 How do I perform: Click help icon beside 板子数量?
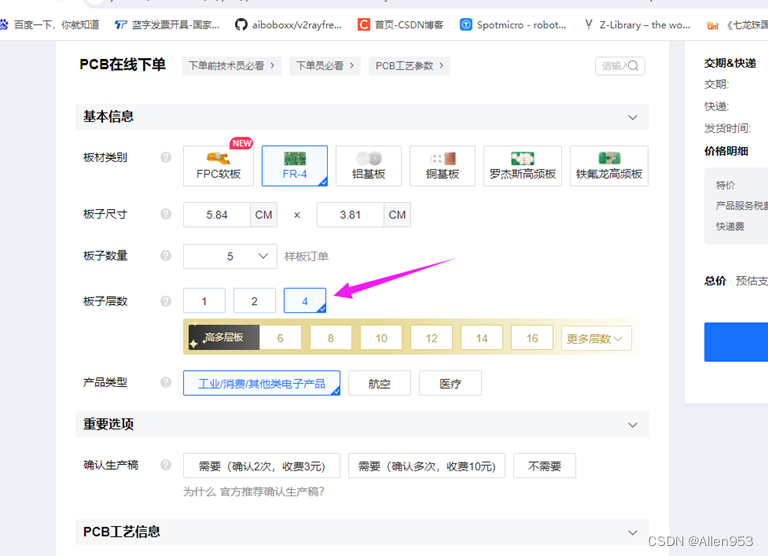pyautogui.click(x=166, y=256)
